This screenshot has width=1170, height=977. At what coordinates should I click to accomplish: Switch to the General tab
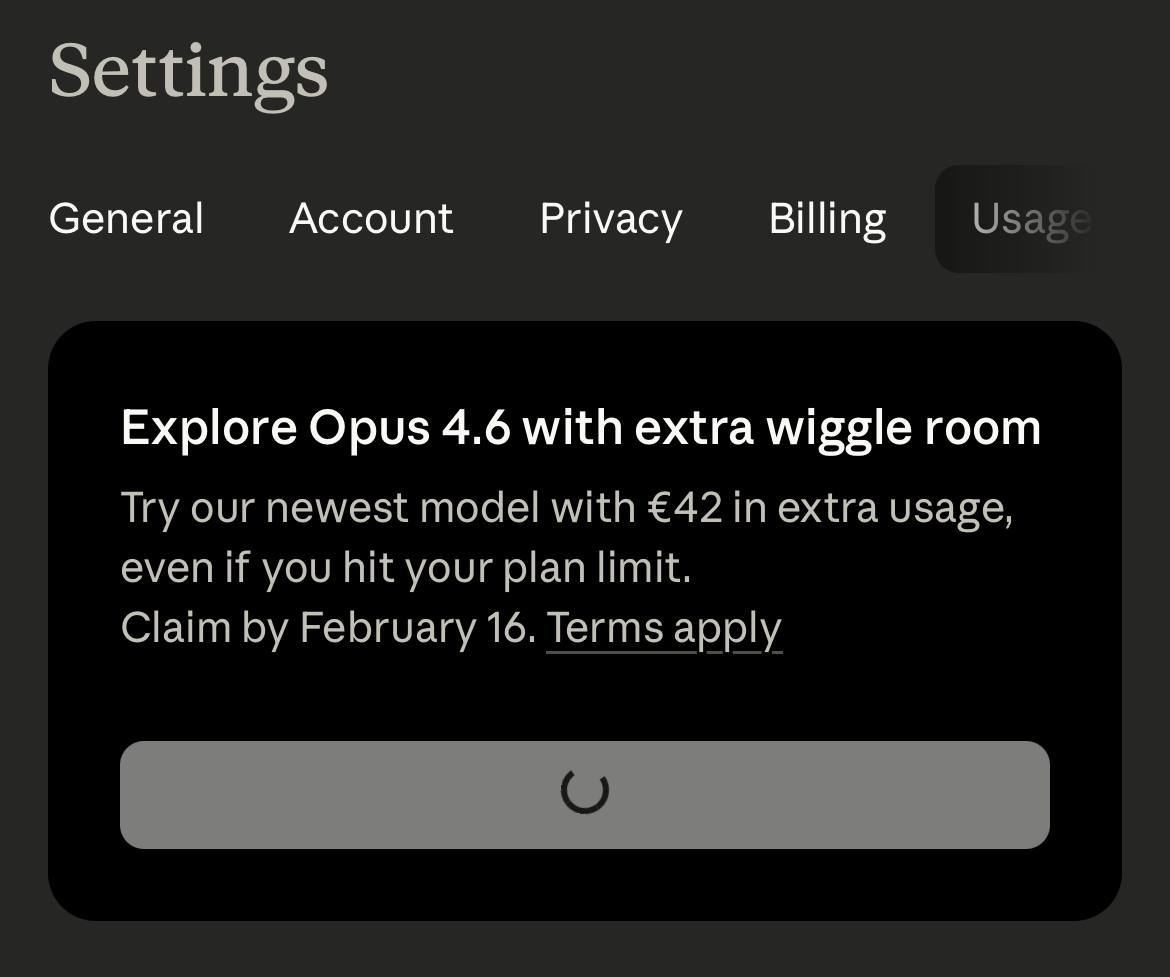point(126,218)
